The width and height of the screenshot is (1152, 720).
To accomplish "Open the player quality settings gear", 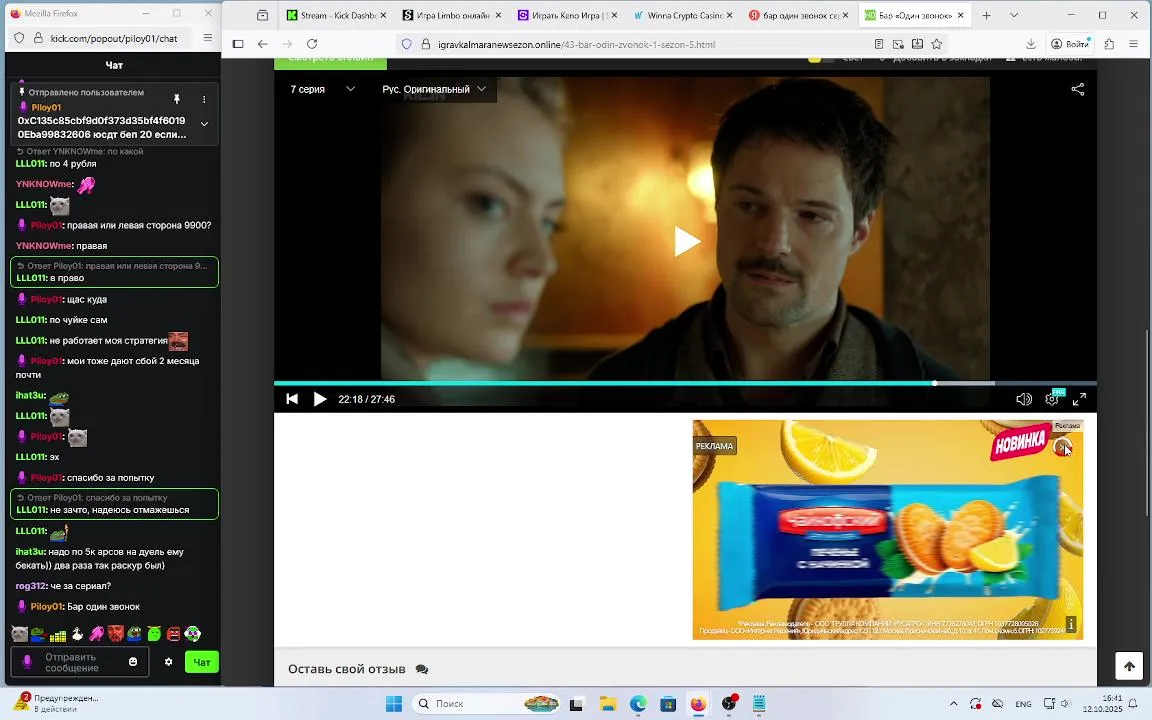I will click(1051, 399).
